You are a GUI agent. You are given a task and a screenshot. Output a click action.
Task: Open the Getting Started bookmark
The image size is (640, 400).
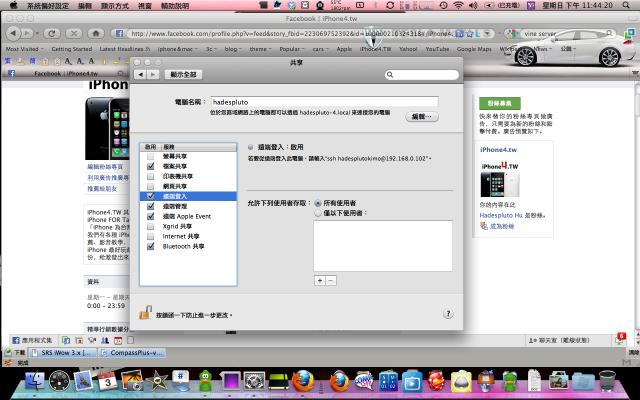coord(71,49)
